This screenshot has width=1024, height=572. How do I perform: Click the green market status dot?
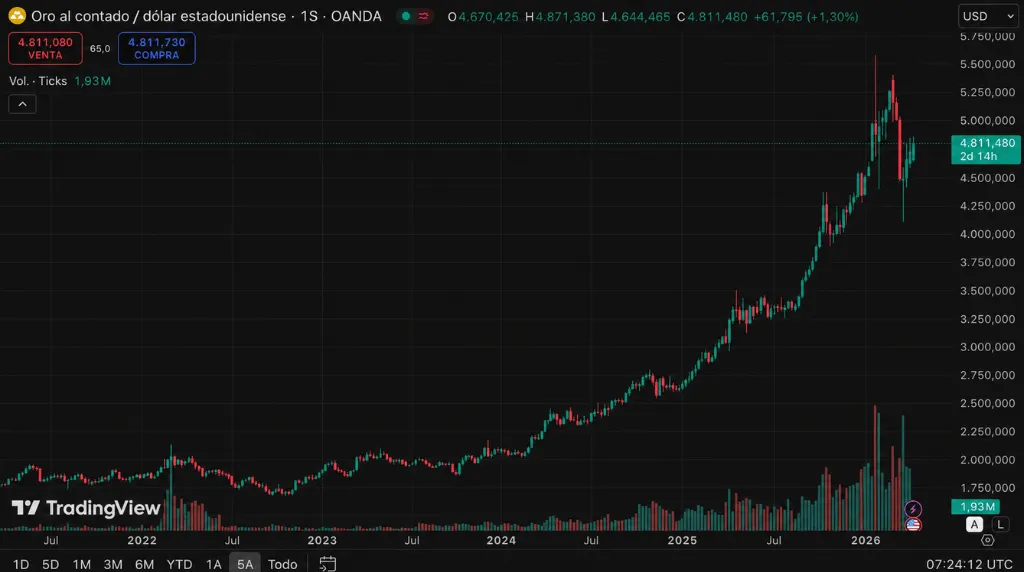(x=406, y=16)
